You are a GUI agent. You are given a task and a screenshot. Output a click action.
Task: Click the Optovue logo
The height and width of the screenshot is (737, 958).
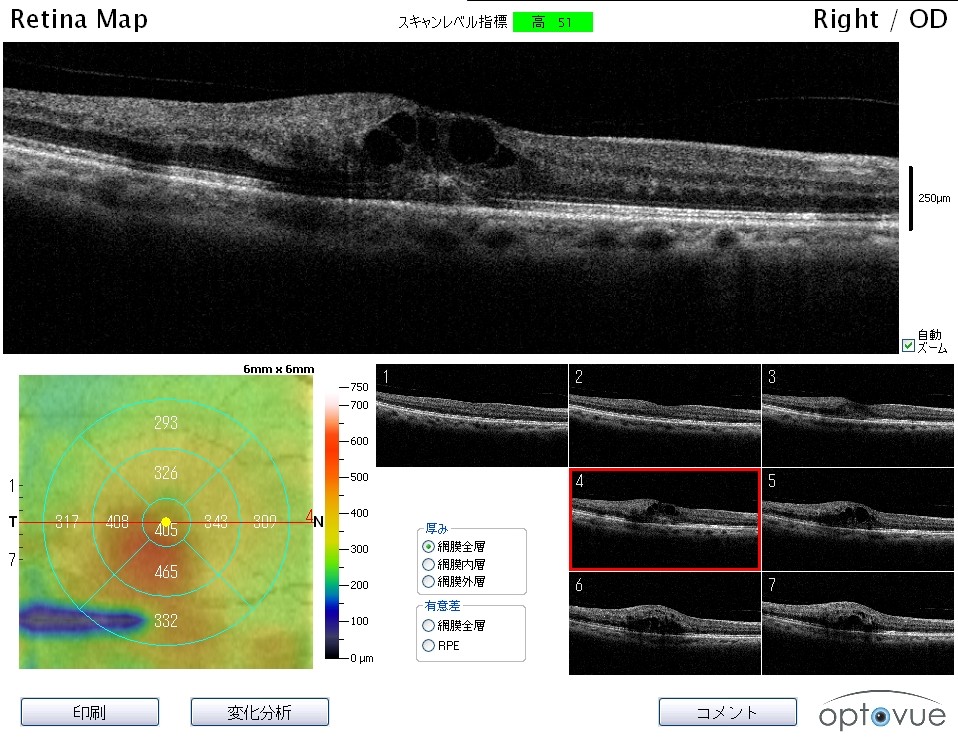coord(880,713)
